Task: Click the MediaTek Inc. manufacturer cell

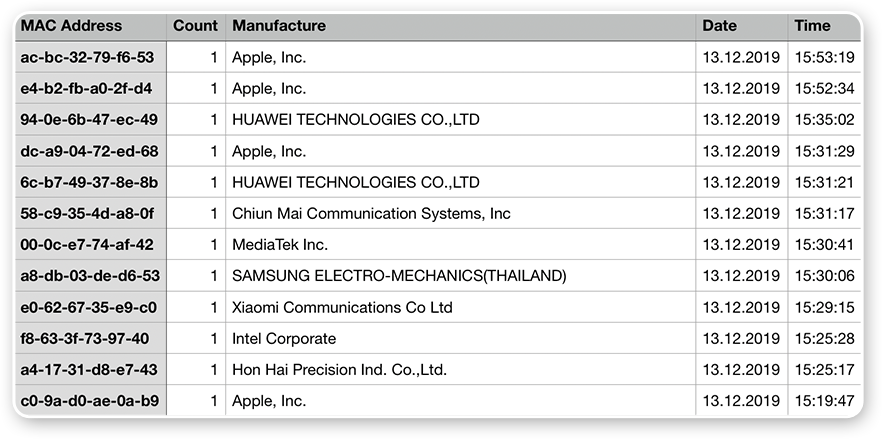Action: point(280,244)
